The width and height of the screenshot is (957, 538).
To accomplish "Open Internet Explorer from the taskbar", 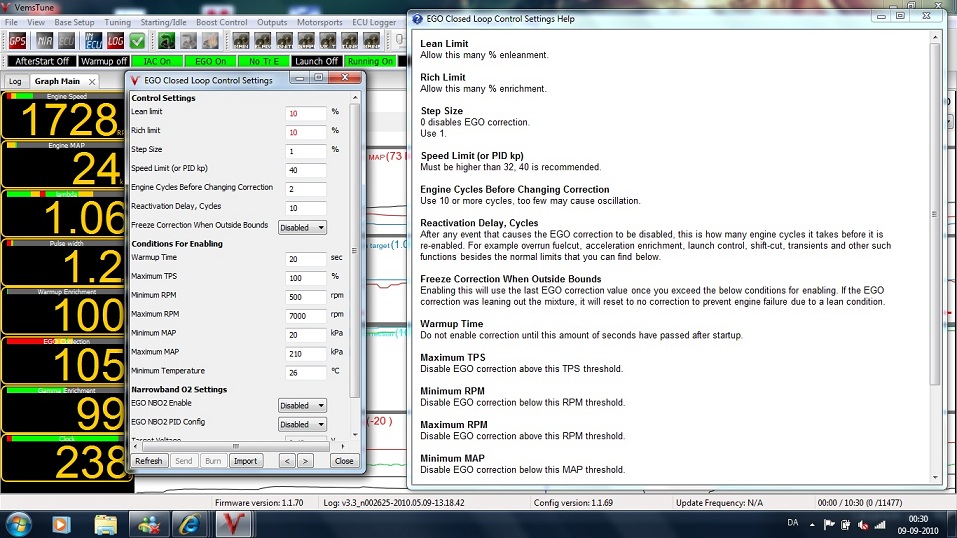I will coord(190,524).
